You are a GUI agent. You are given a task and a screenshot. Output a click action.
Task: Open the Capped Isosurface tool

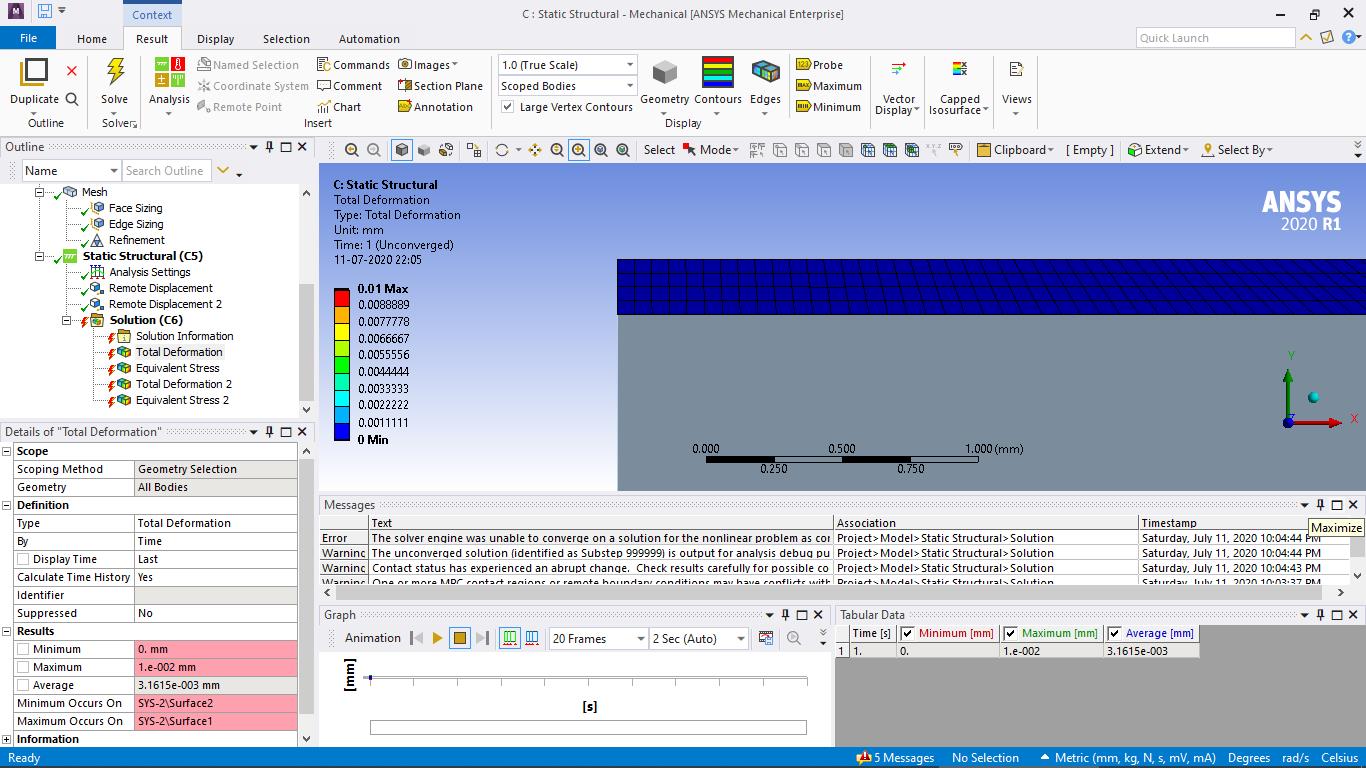[x=959, y=86]
